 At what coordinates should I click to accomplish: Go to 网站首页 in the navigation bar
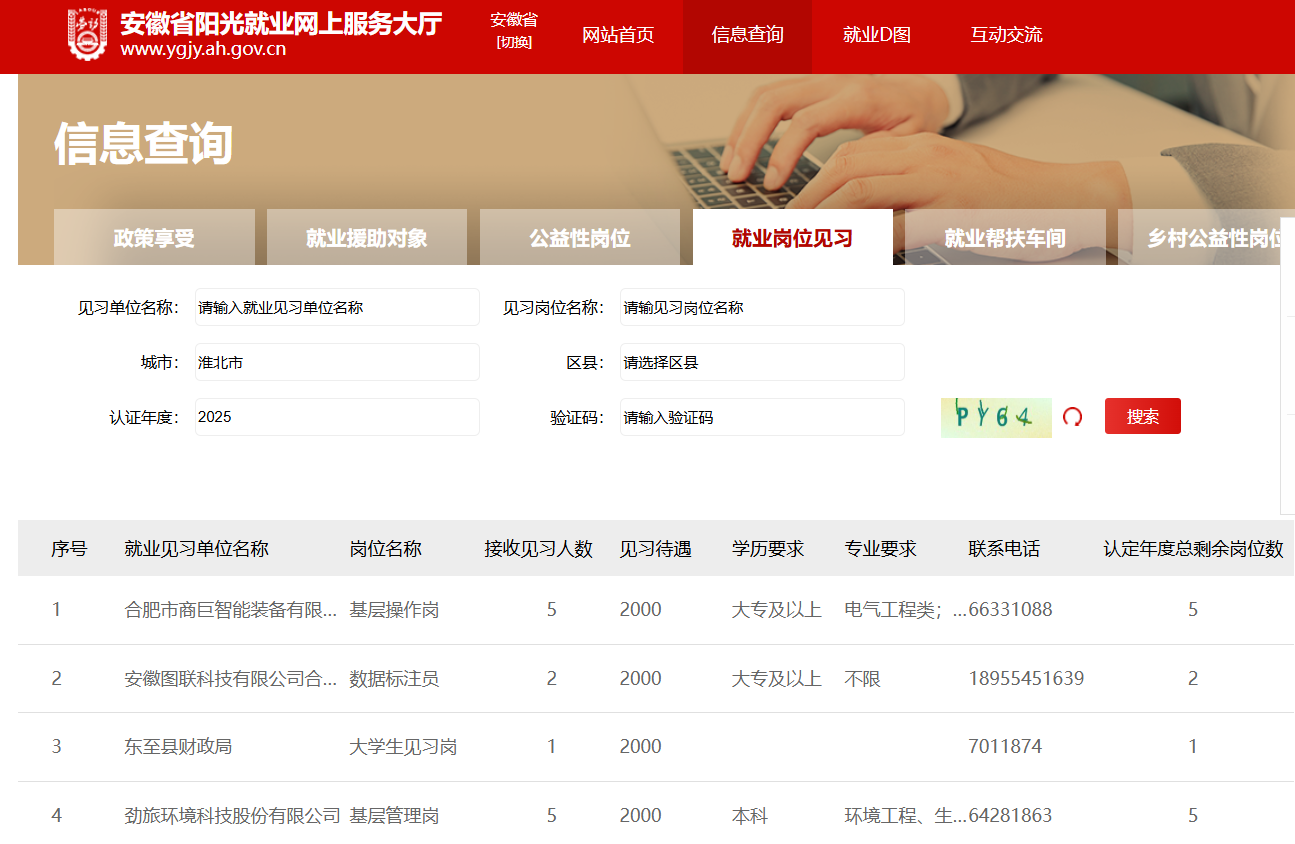(618, 35)
